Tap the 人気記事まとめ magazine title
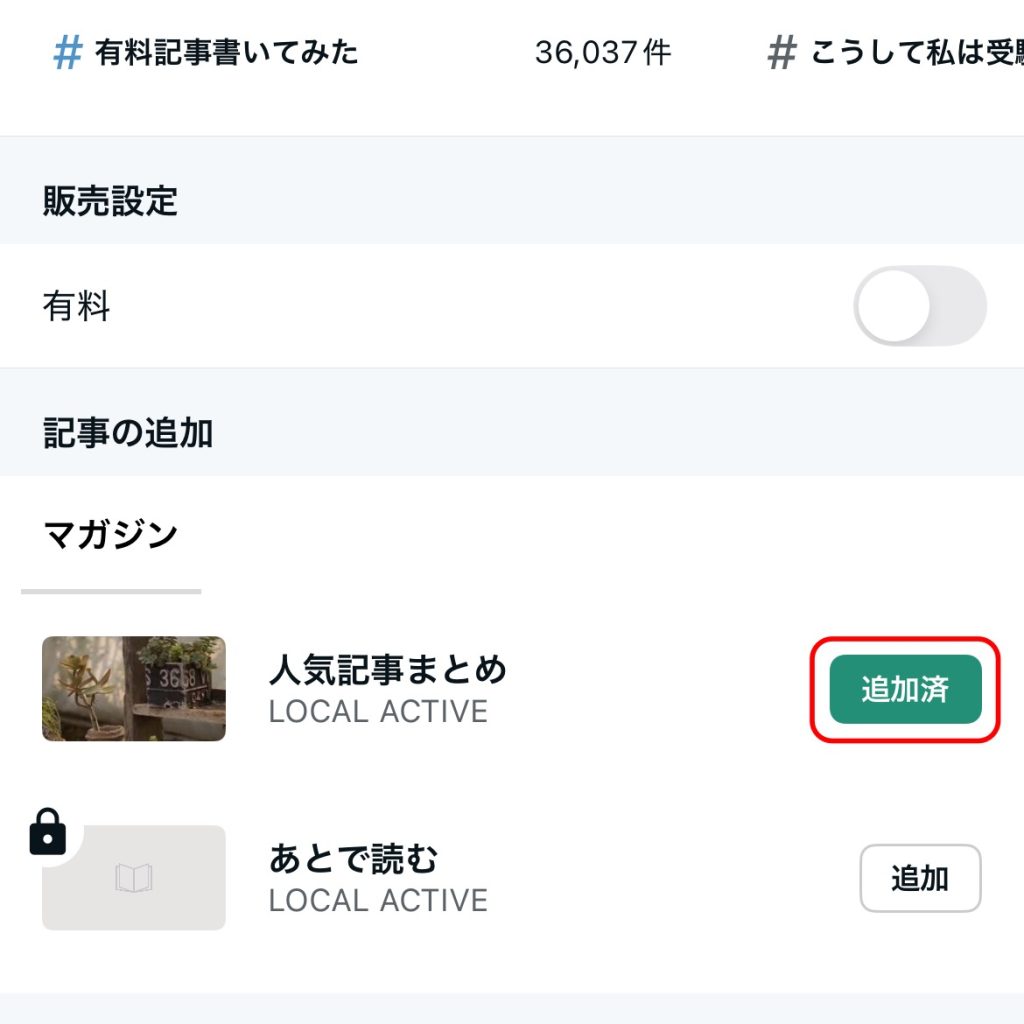The height and width of the screenshot is (1024, 1024). tap(387, 669)
